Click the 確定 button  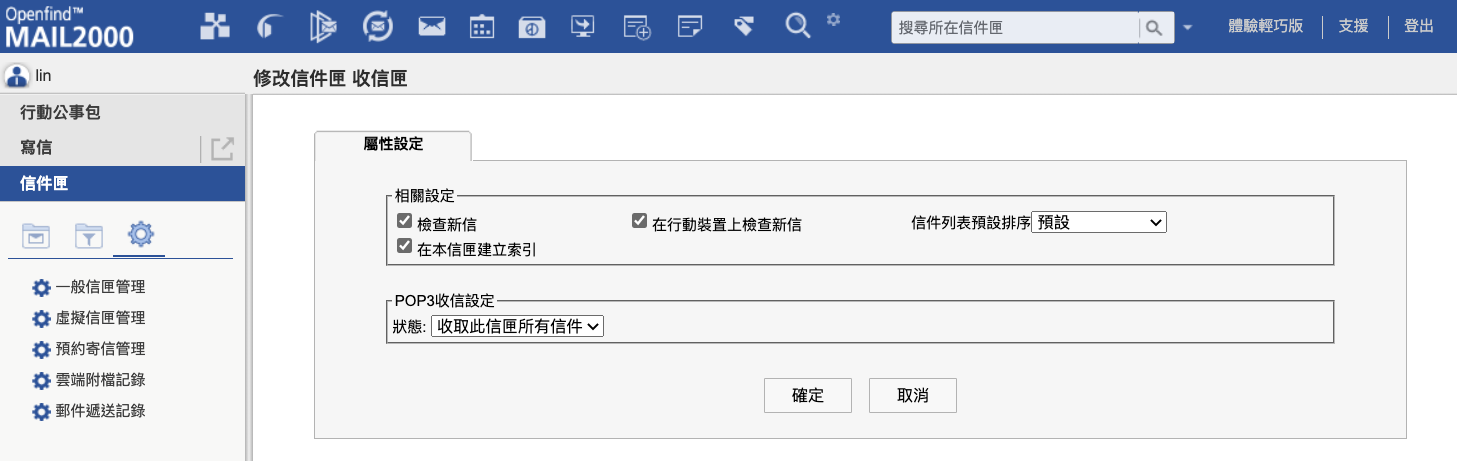coord(807,395)
